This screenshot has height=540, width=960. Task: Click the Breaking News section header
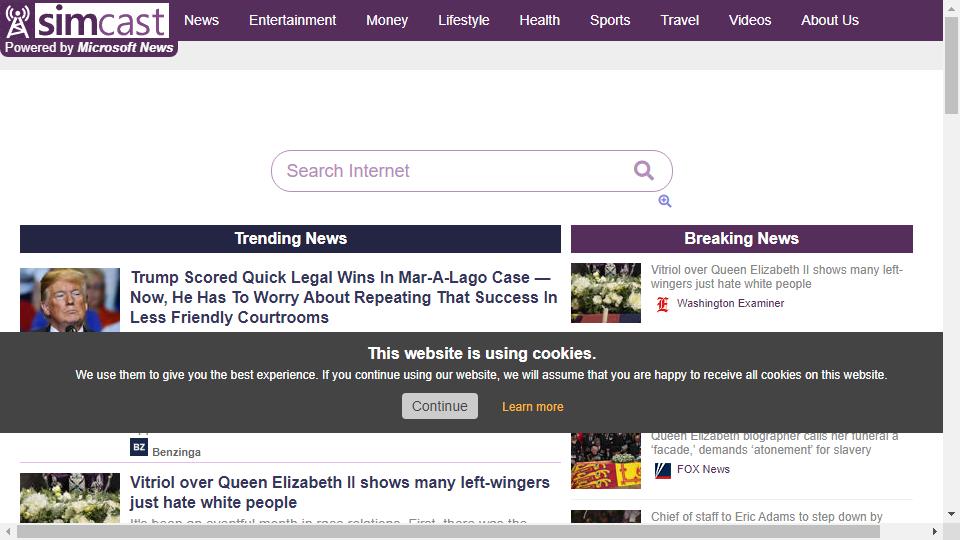(x=741, y=239)
